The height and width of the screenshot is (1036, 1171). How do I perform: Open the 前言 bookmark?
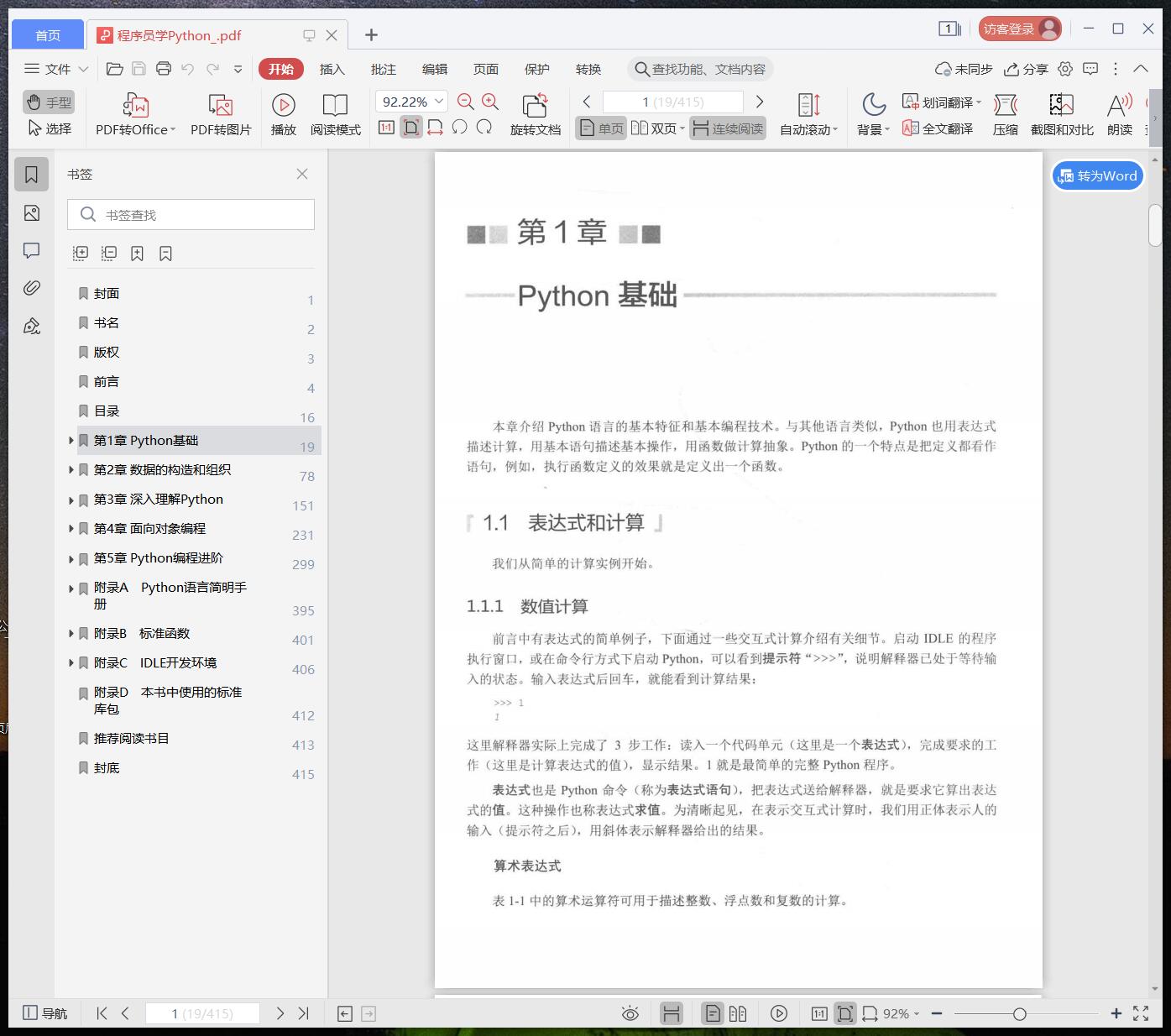coord(107,381)
